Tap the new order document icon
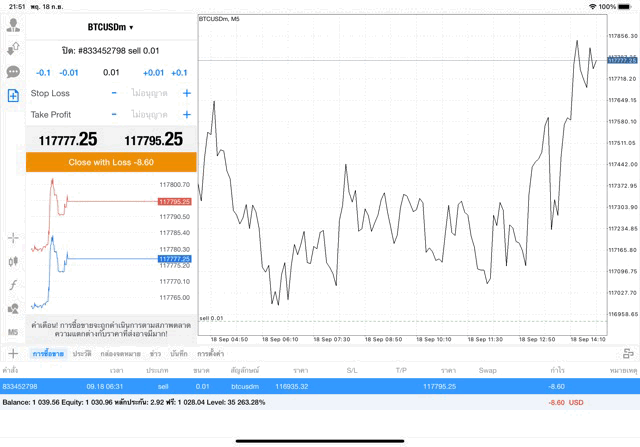 pyautogui.click(x=14, y=96)
